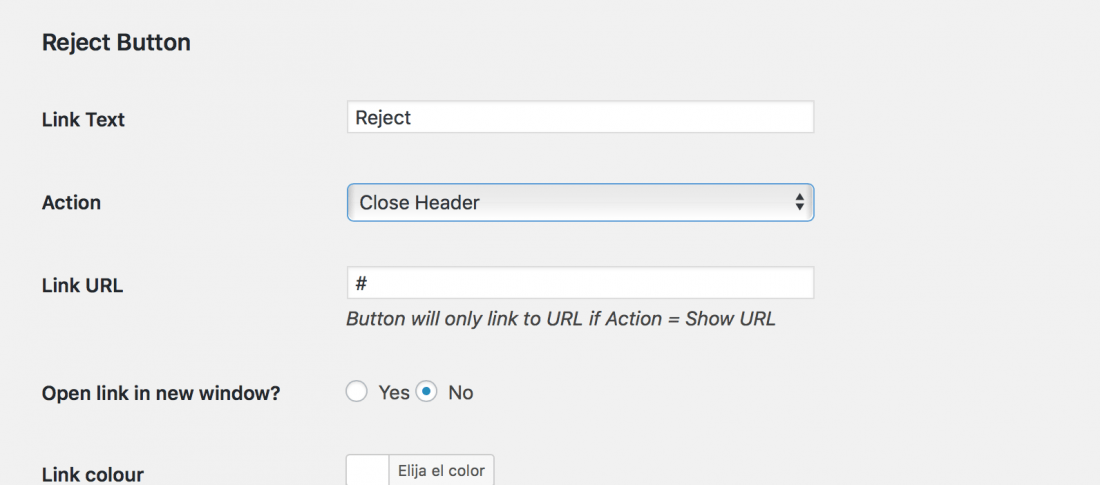Image resolution: width=1100 pixels, height=485 pixels.
Task: Click the Link colour label
Action: tap(93, 474)
